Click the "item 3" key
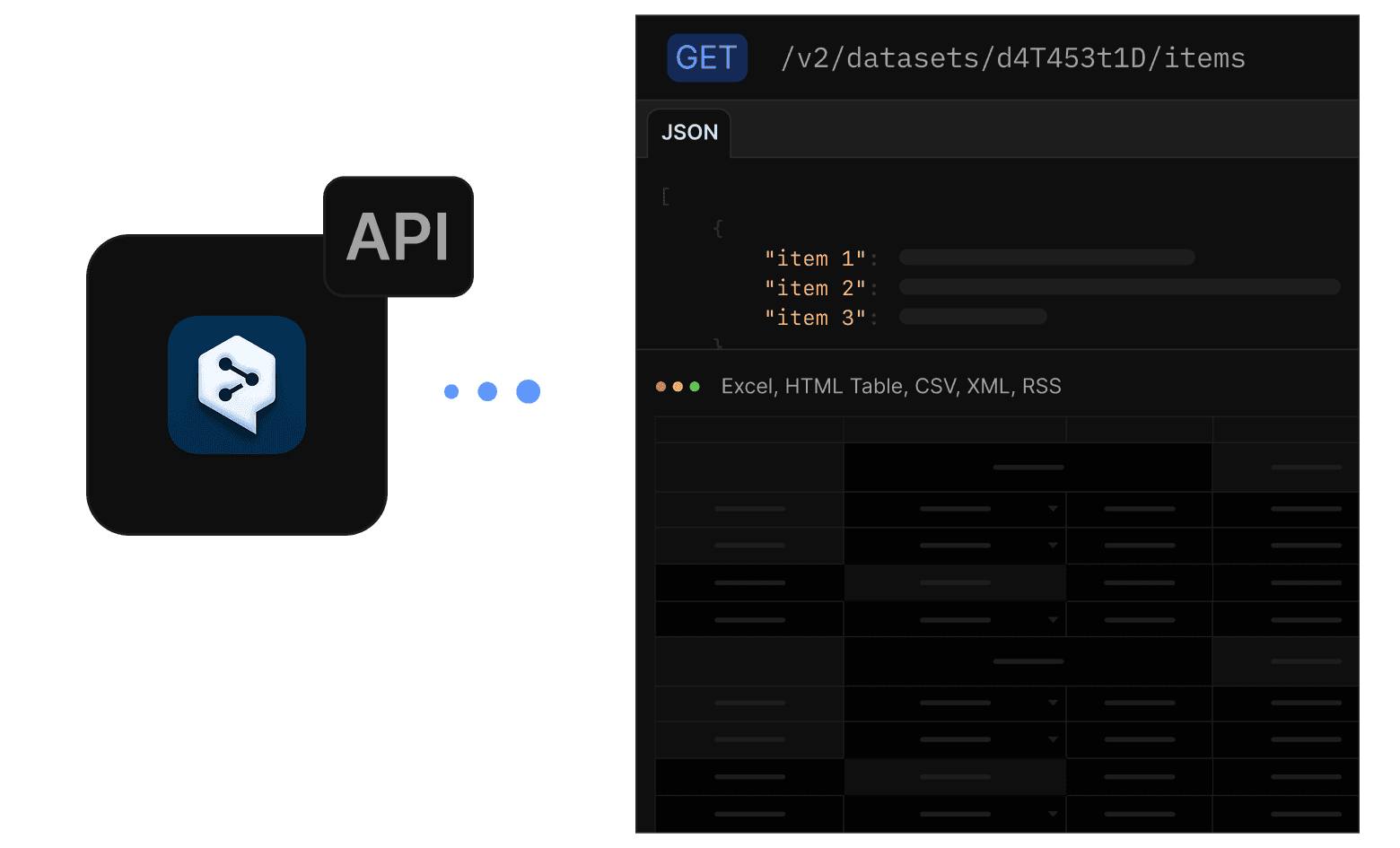 815,318
